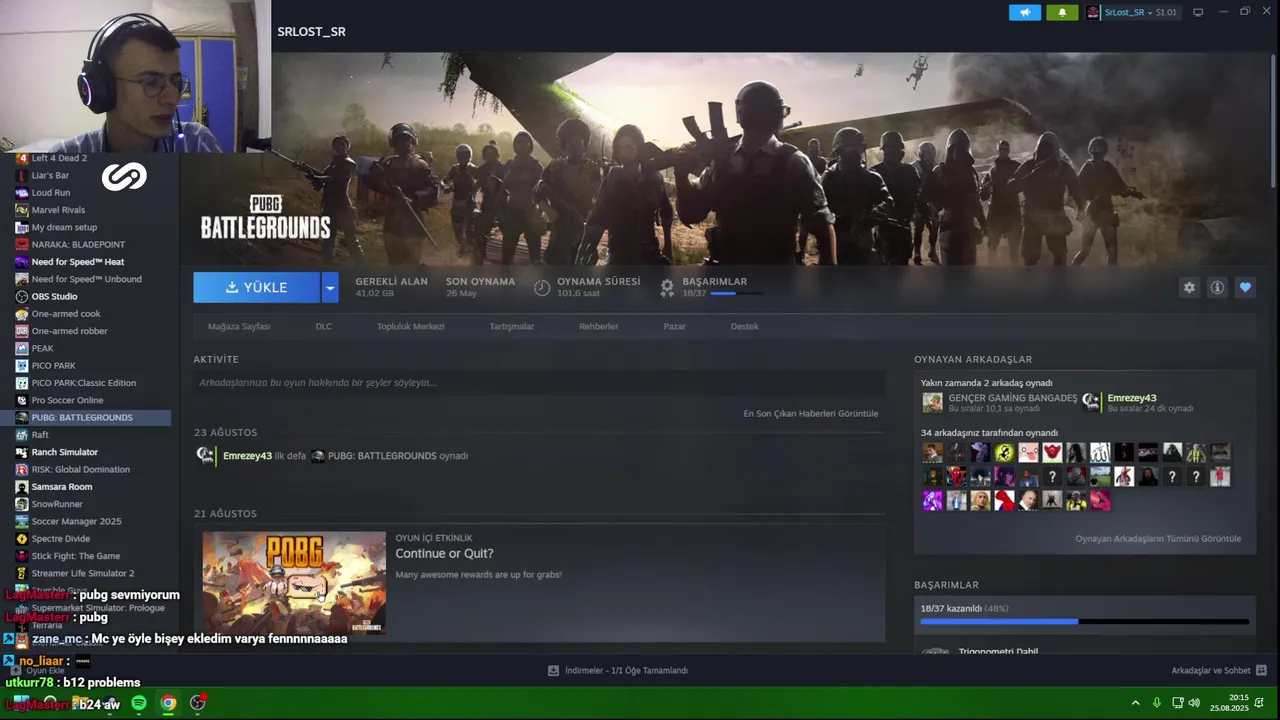Image resolution: width=1280 pixels, height=720 pixels.
Task: Click Oynayan Arkadaşların Tümünü Görüntüle link
Action: point(1158,539)
